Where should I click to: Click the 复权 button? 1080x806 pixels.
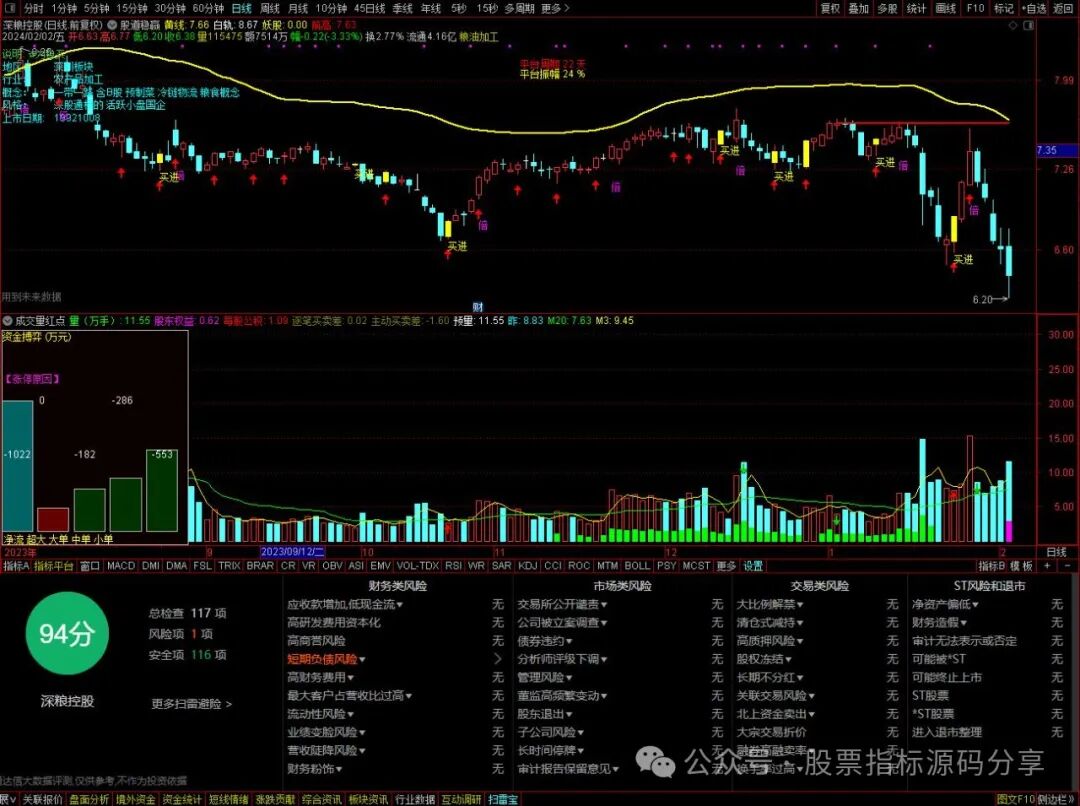click(x=830, y=8)
